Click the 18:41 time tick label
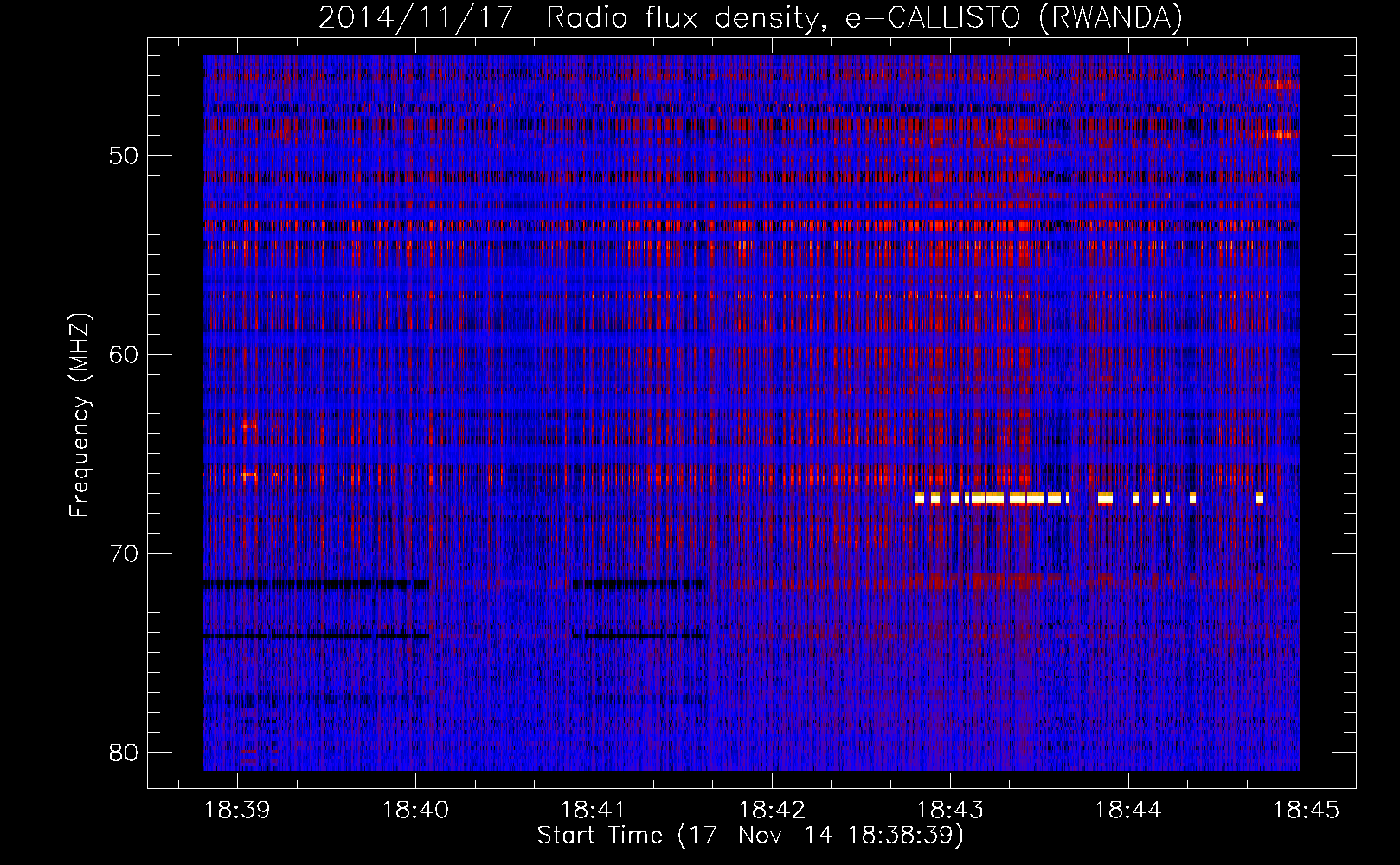This screenshot has height=865, width=1400. tap(594, 811)
